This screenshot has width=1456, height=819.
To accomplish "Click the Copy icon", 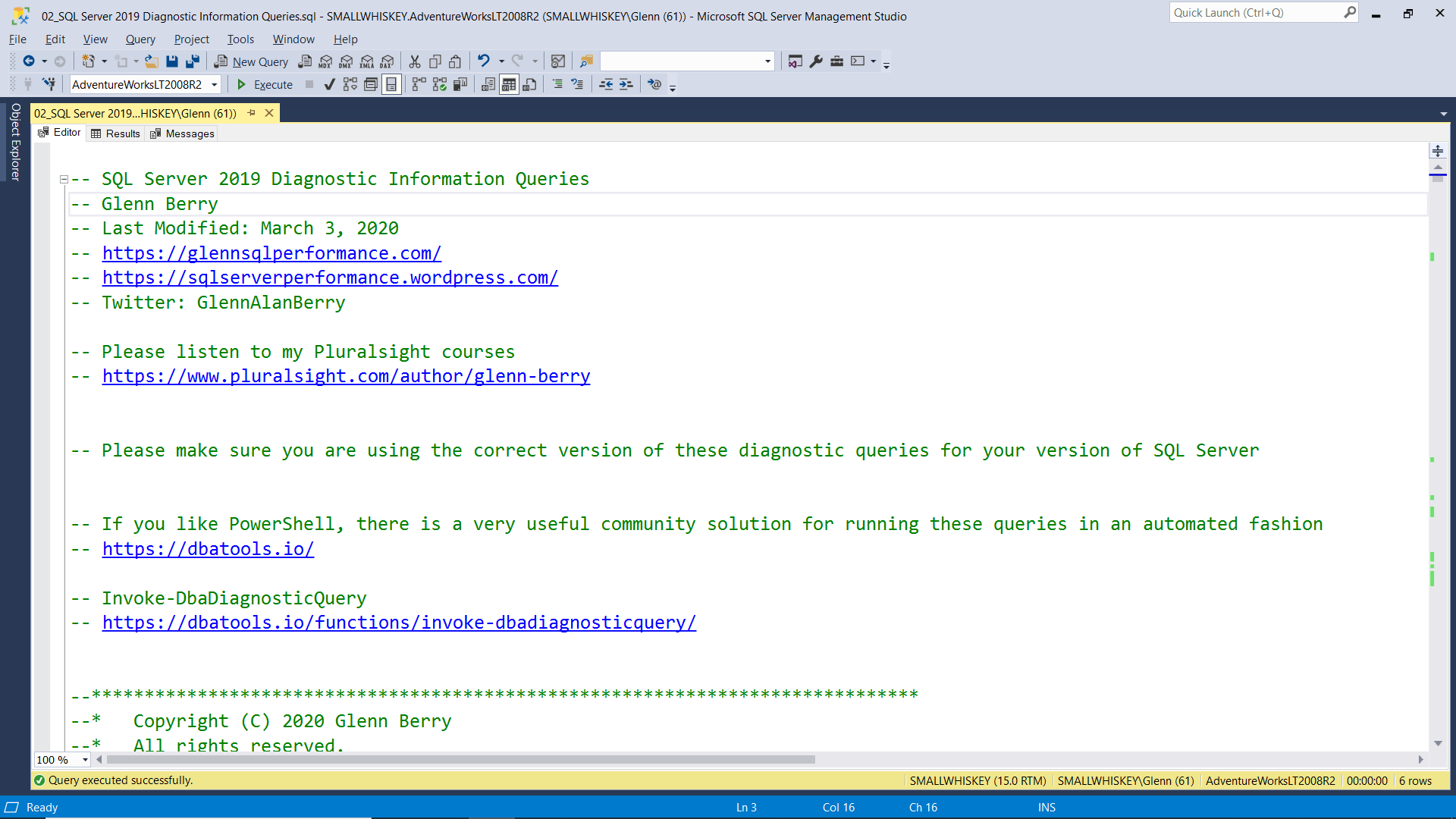I will coord(435,61).
